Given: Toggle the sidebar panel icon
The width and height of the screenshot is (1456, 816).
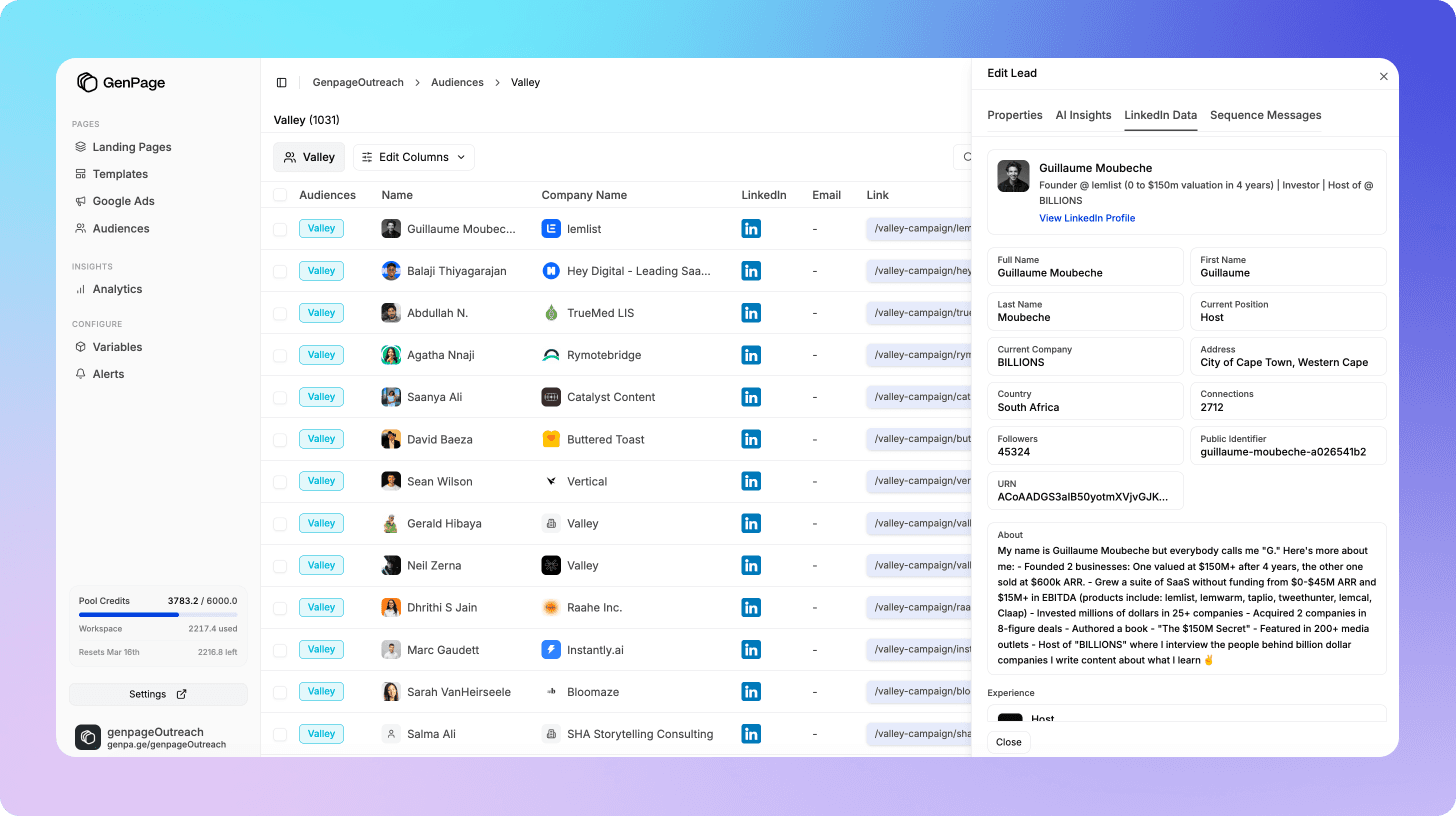Looking at the screenshot, I should (282, 83).
